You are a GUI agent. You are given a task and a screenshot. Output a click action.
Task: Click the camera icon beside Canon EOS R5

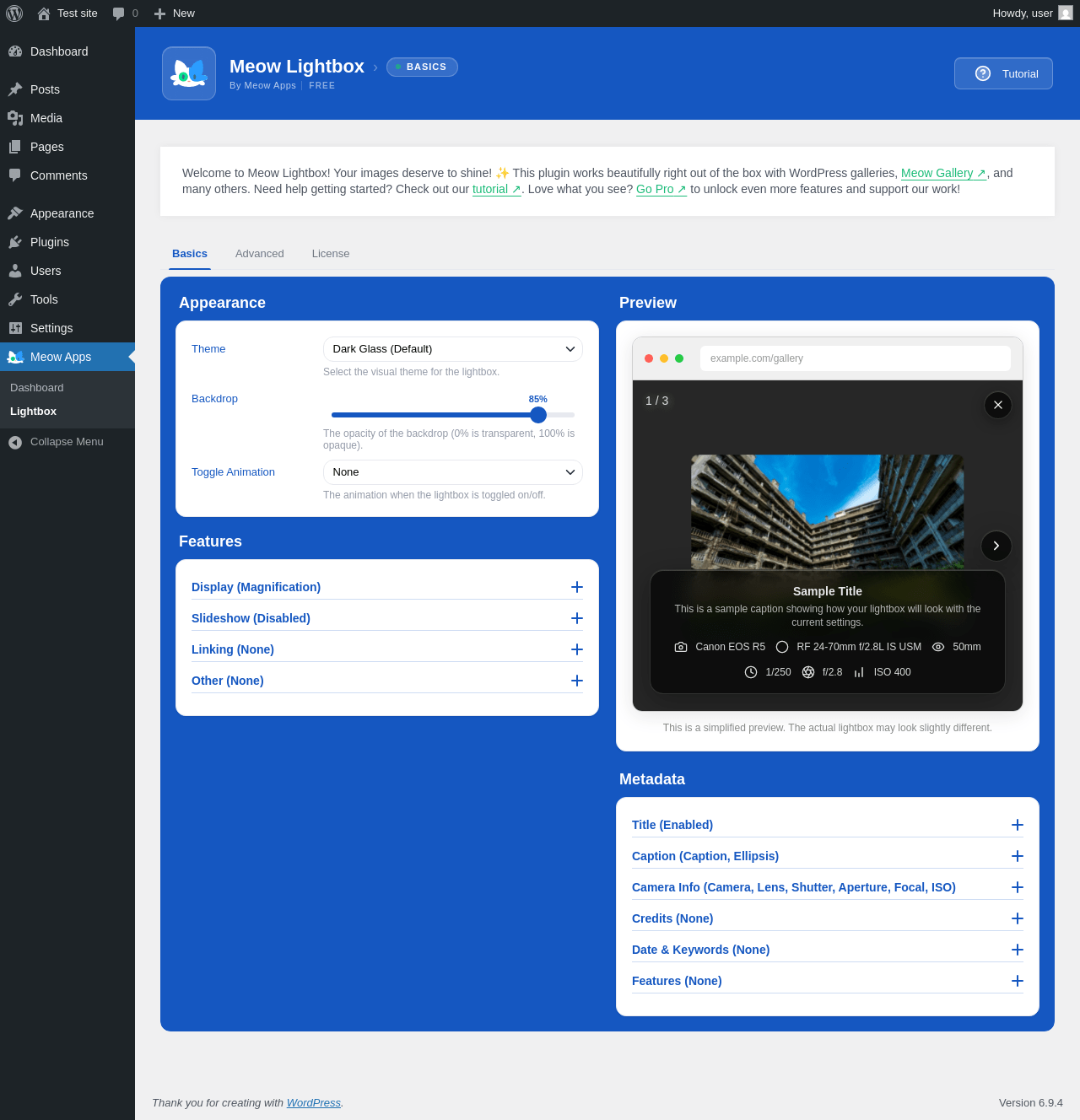pyautogui.click(x=681, y=647)
